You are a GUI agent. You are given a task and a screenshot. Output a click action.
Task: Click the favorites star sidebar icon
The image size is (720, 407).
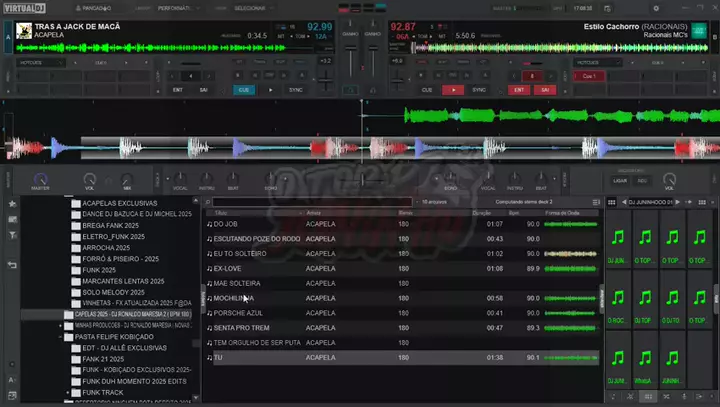point(12,204)
